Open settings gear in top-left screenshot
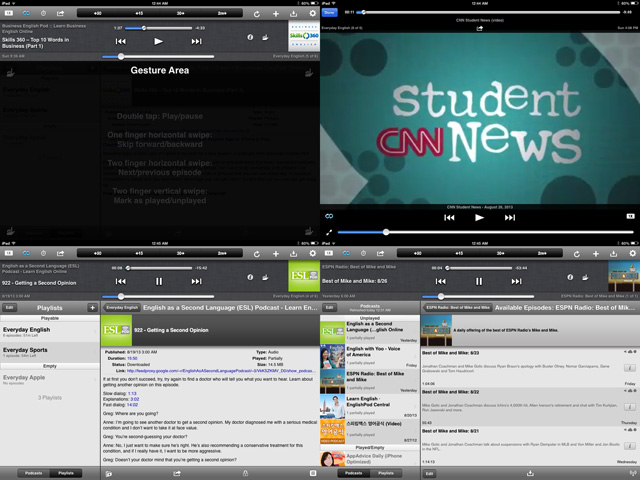The height and width of the screenshot is (480, 640). click(312, 13)
